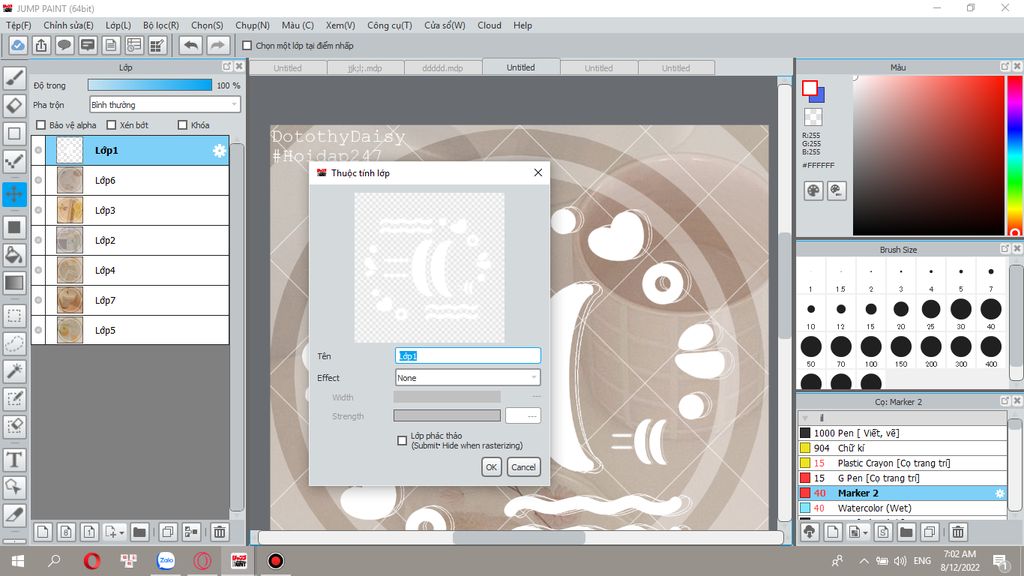Viewport: 1024px width, 576px height.
Task: Enable 'Chọn một lớp tại điểm nhấp' checkbox
Action: [x=247, y=46]
